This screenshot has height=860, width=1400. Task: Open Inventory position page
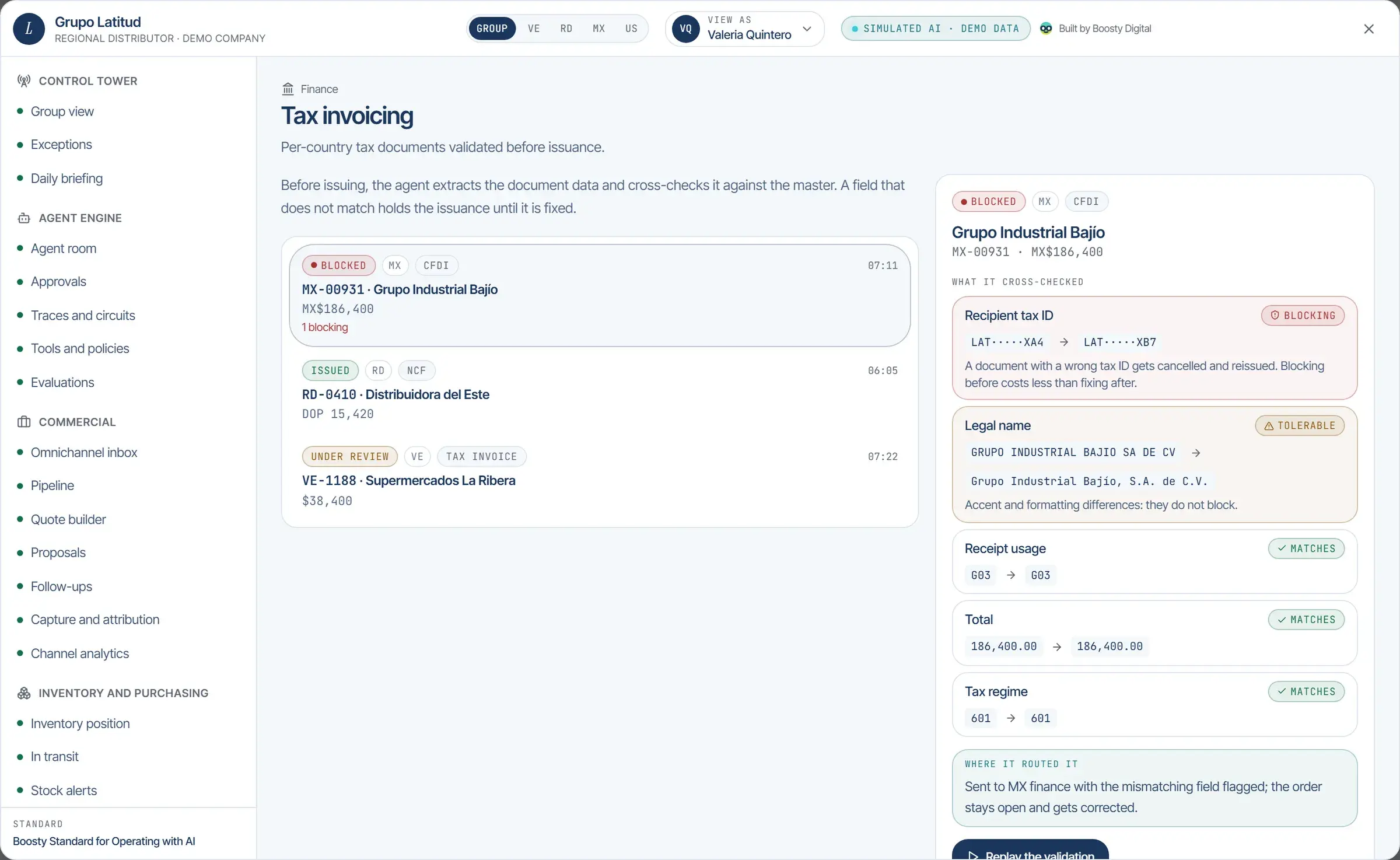[x=80, y=723]
